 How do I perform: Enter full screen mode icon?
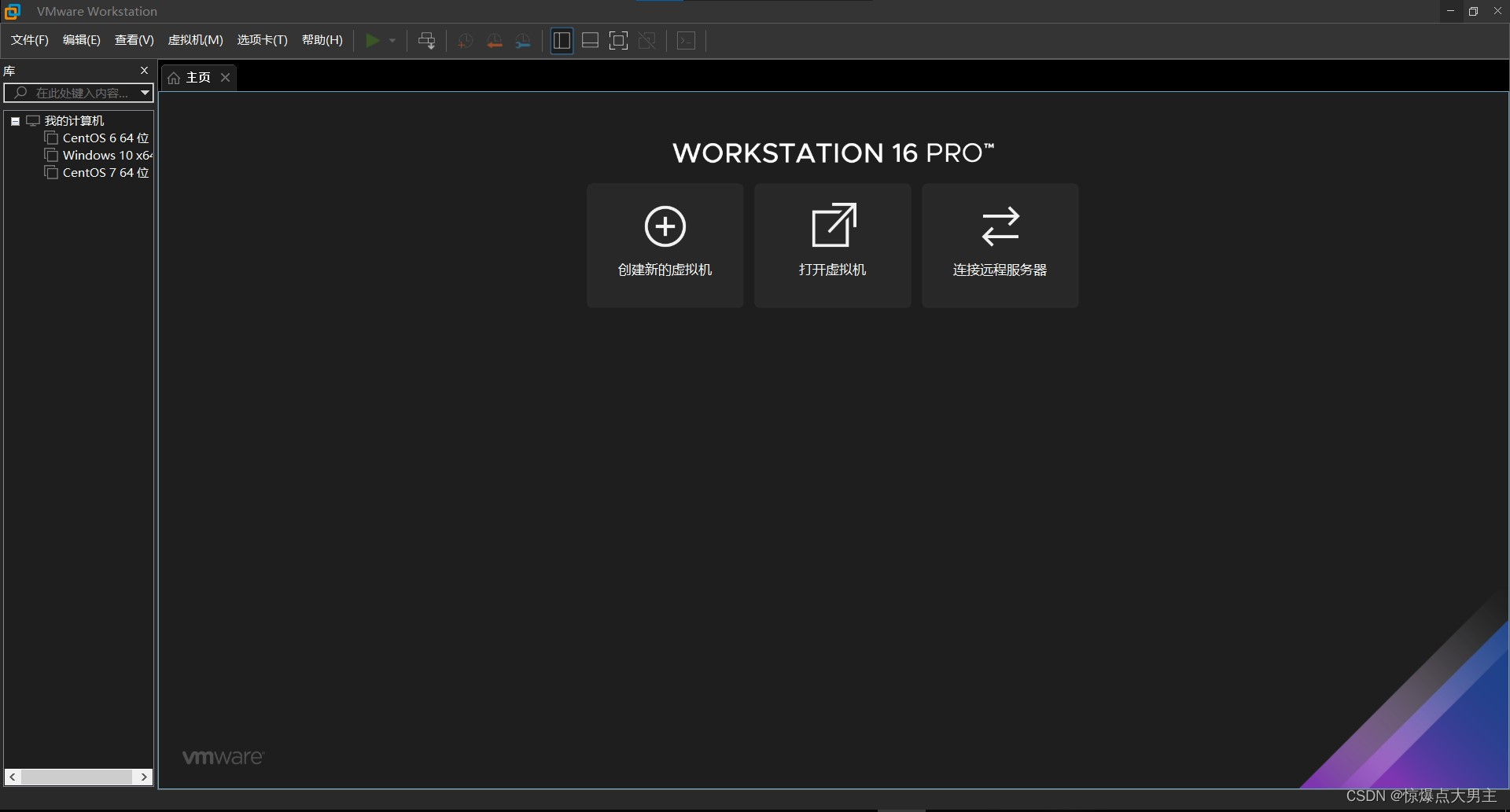[619, 41]
